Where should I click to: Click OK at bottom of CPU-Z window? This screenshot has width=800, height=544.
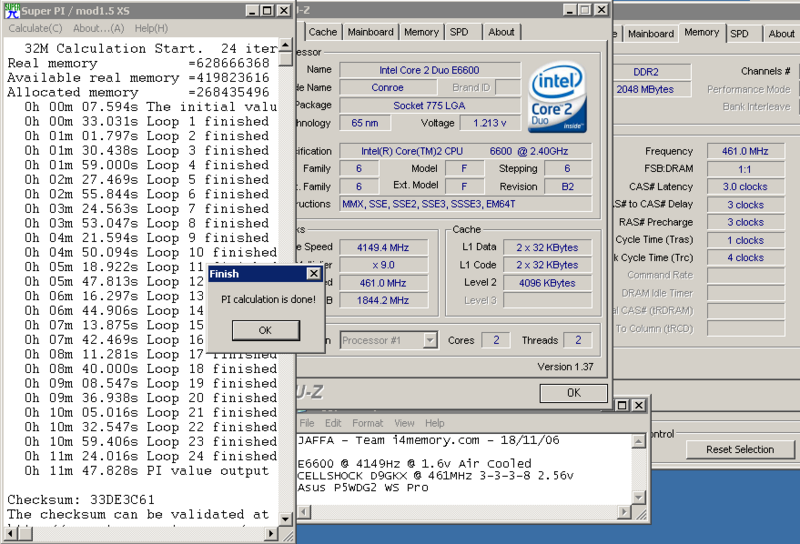tap(573, 393)
